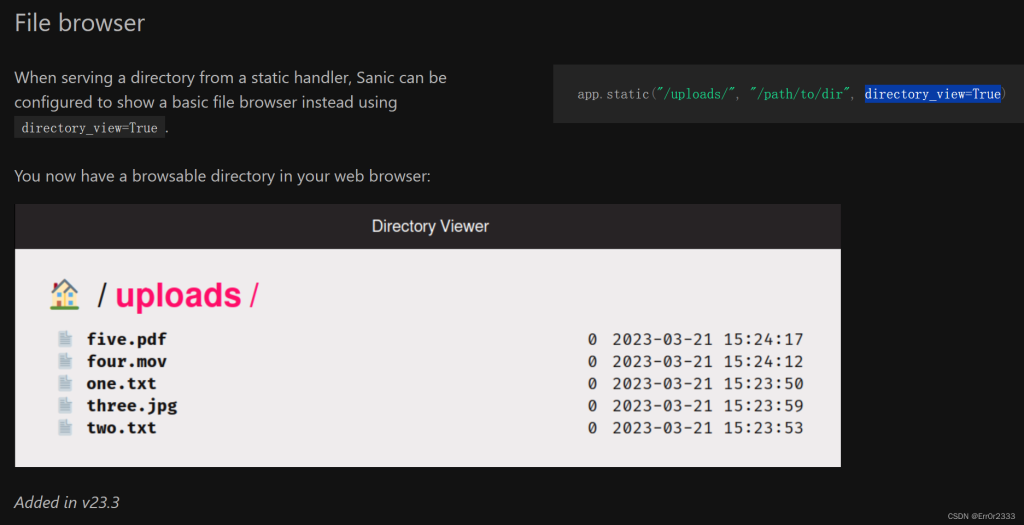
Task: Open the five.pdf file link
Action: 127,340
